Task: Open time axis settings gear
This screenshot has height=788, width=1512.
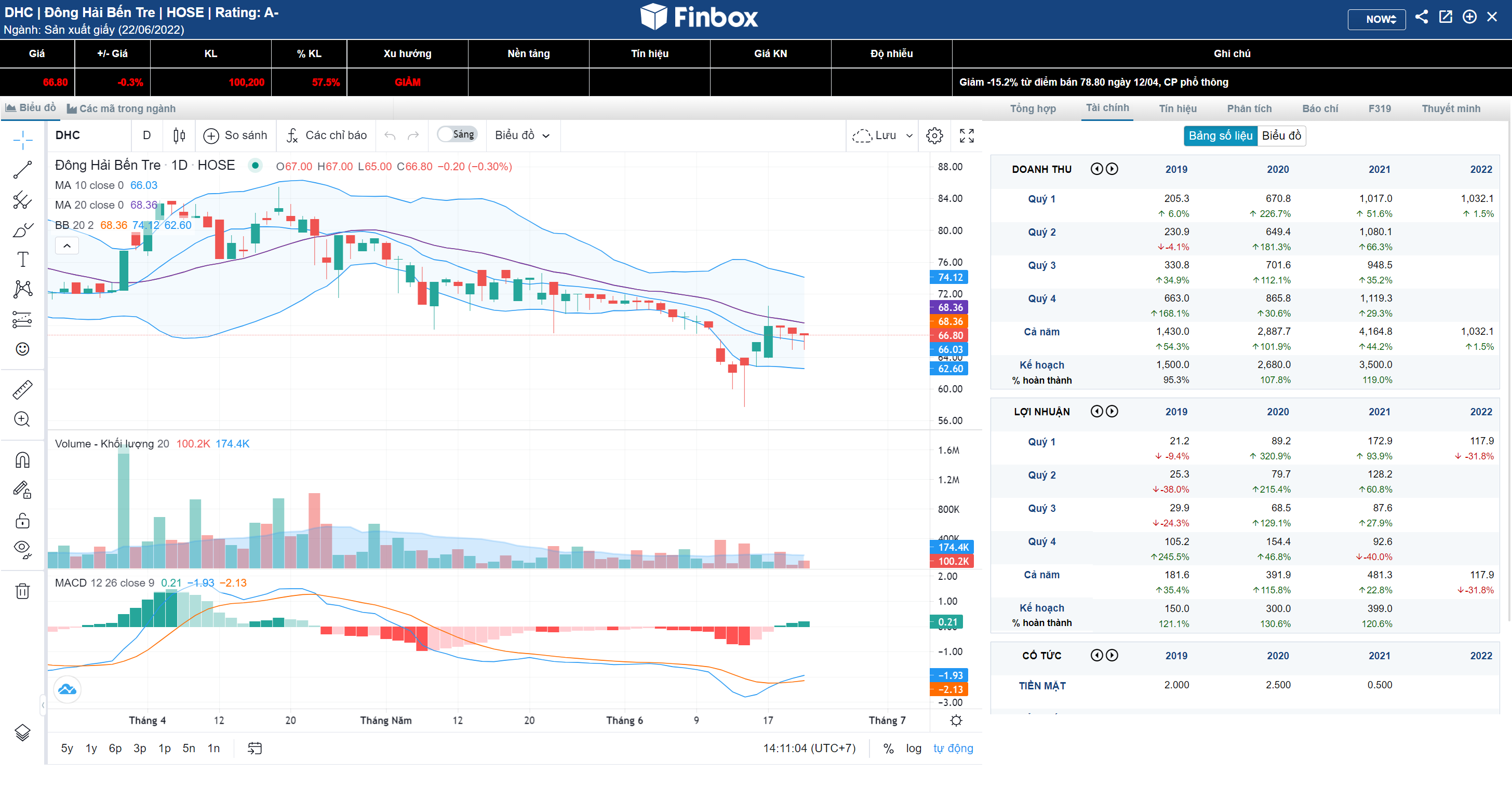Action: point(956,721)
